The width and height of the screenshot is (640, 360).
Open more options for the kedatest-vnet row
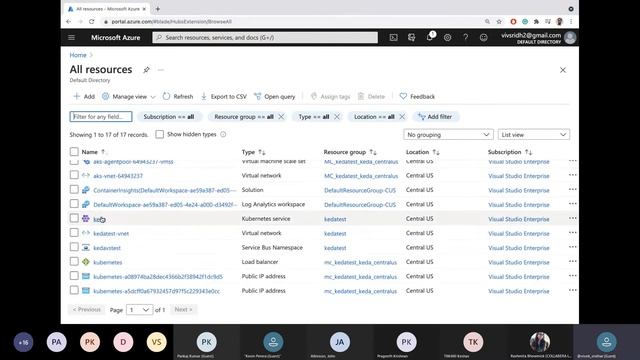572,233
